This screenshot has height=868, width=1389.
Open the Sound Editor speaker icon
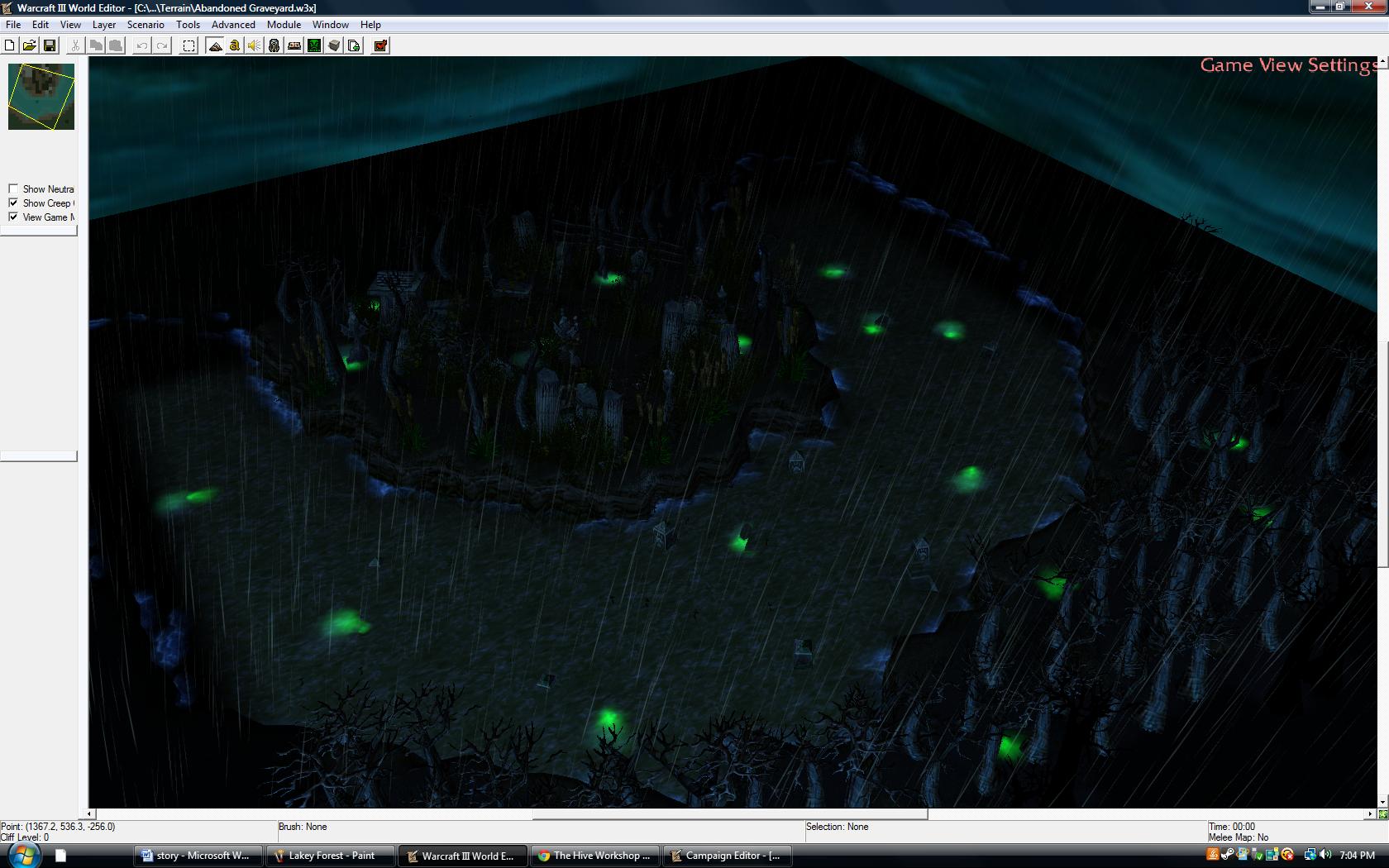(255, 45)
